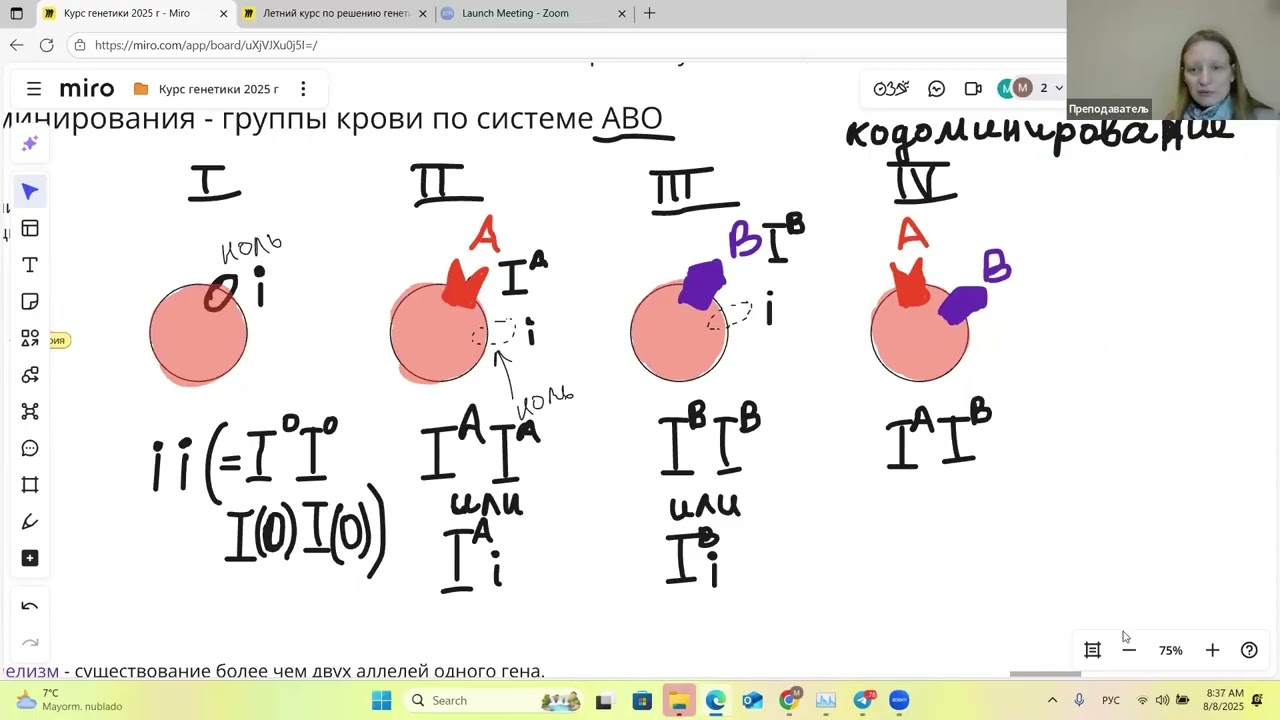
Task: Open microphone tray indicator
Action: pyautogui.click(x=1079, y=701)
